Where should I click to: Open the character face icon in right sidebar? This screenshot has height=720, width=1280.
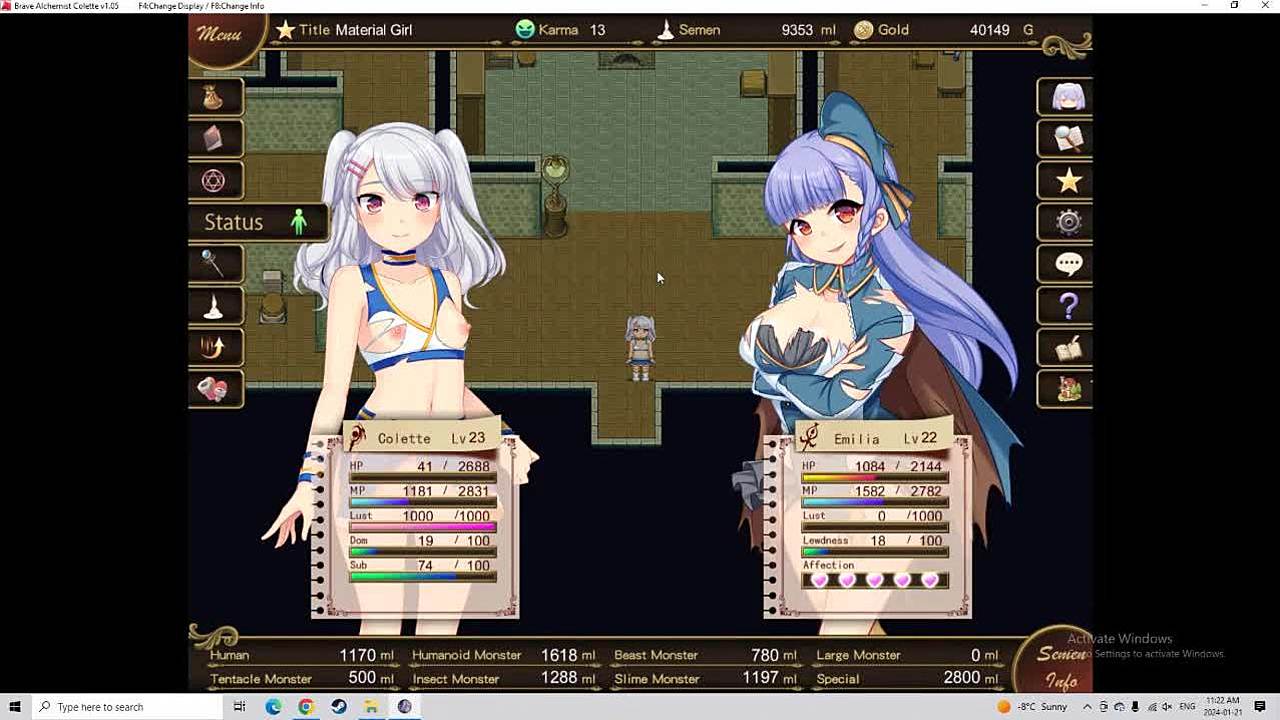1068,97
